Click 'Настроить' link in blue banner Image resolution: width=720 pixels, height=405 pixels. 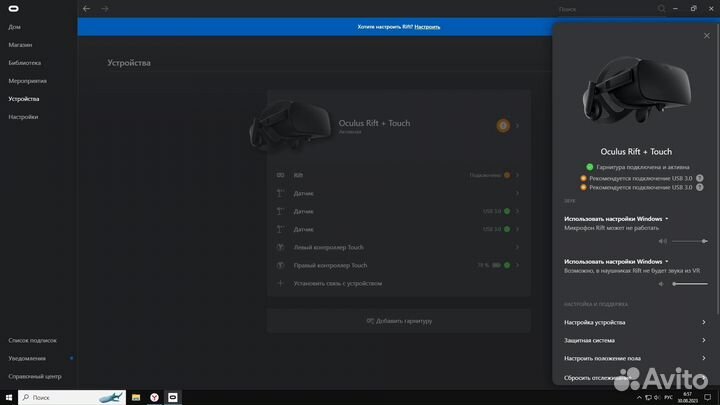(427, 27)
